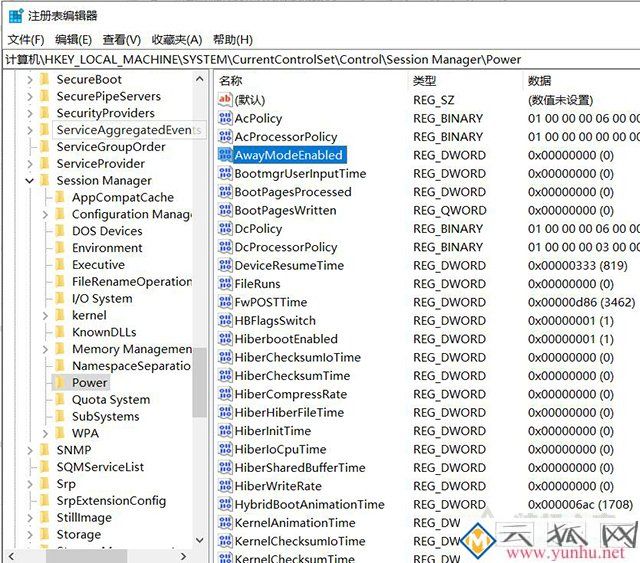The width and height of the screenshot is (640, 563).
Task: Expand the Configuration Manager key
Action: click(45, 214)
